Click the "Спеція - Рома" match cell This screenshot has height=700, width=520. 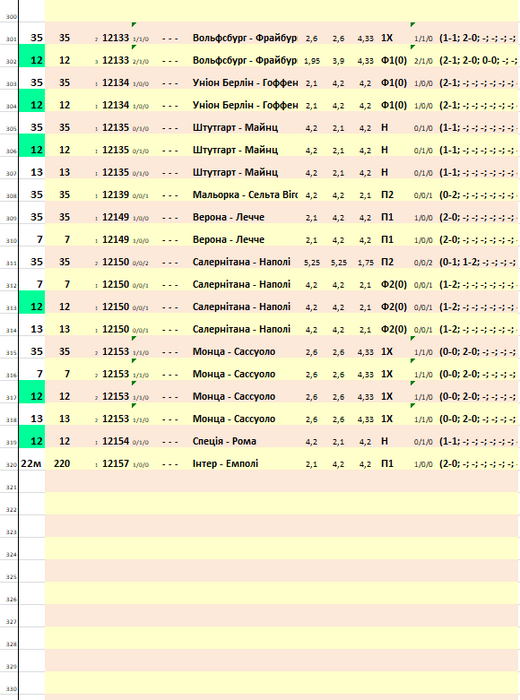[x=225, y=441]
